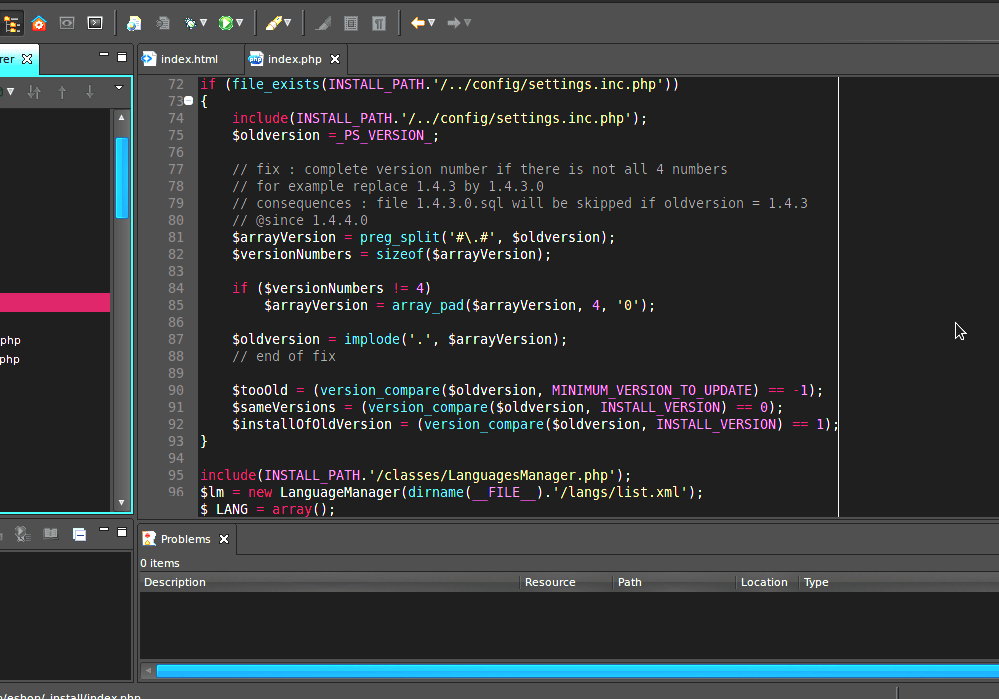Open the back-navigation history dropdown
Viewport: 999px width, 699px height.
432,22
